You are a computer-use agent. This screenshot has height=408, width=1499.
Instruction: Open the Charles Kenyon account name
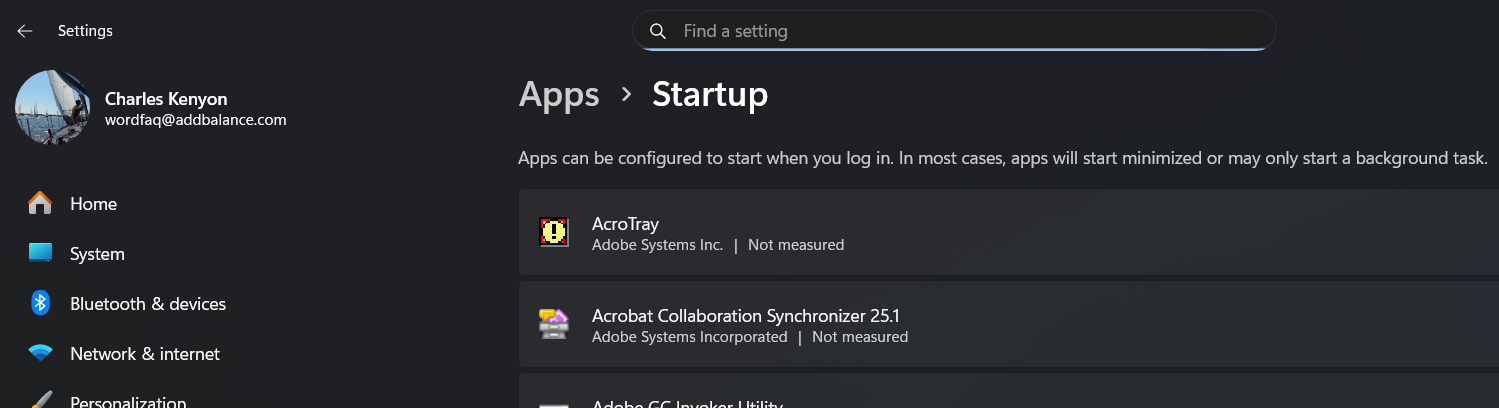click(166, 99)
